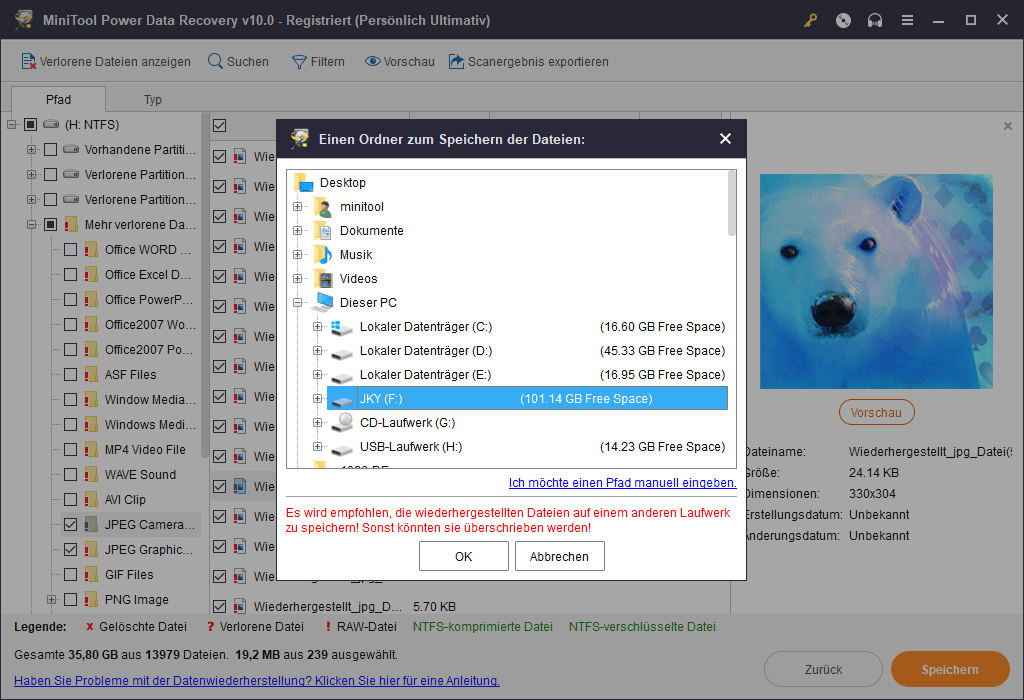Toggle the AVI Clip checkbox
This screenshot has height=700, width=1024.
click(70, 500)
